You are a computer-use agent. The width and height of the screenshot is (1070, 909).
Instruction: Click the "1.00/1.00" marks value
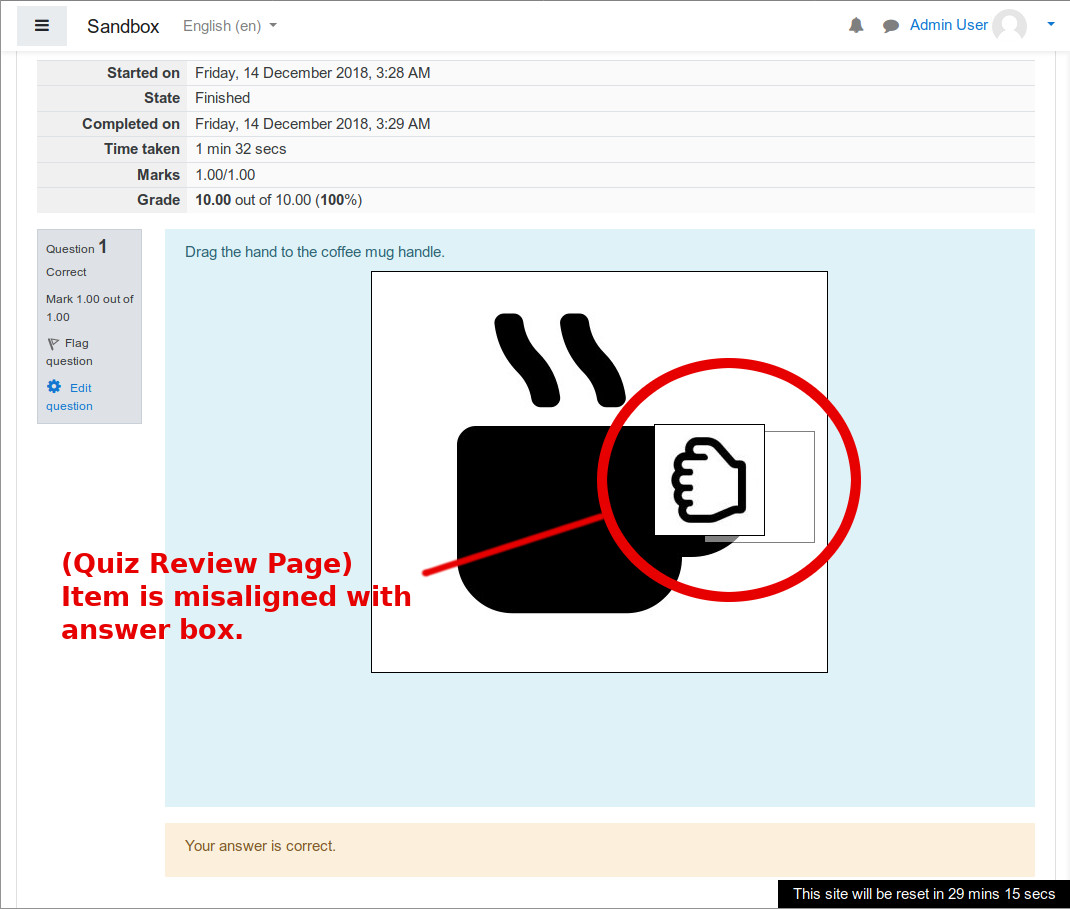click(225, 175)
